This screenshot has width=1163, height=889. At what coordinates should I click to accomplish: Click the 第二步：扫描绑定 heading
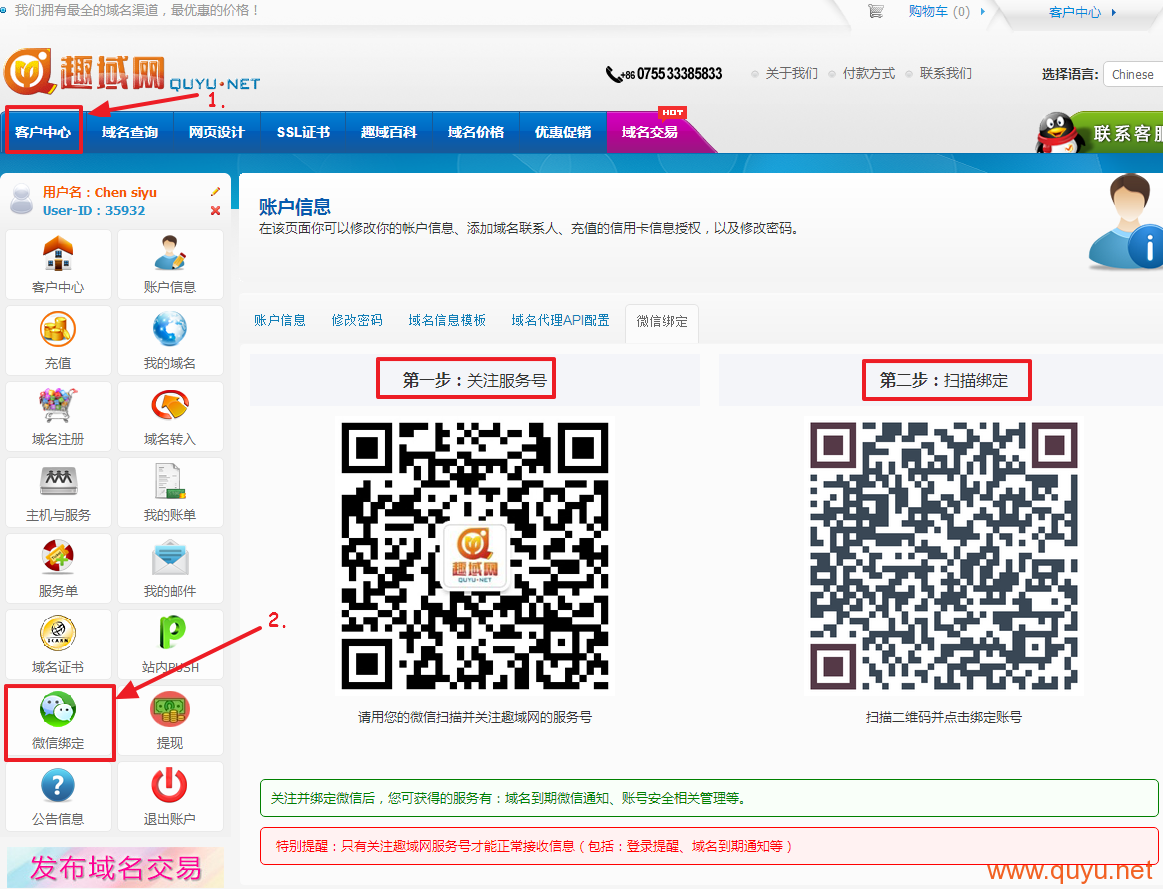[943, 380]
